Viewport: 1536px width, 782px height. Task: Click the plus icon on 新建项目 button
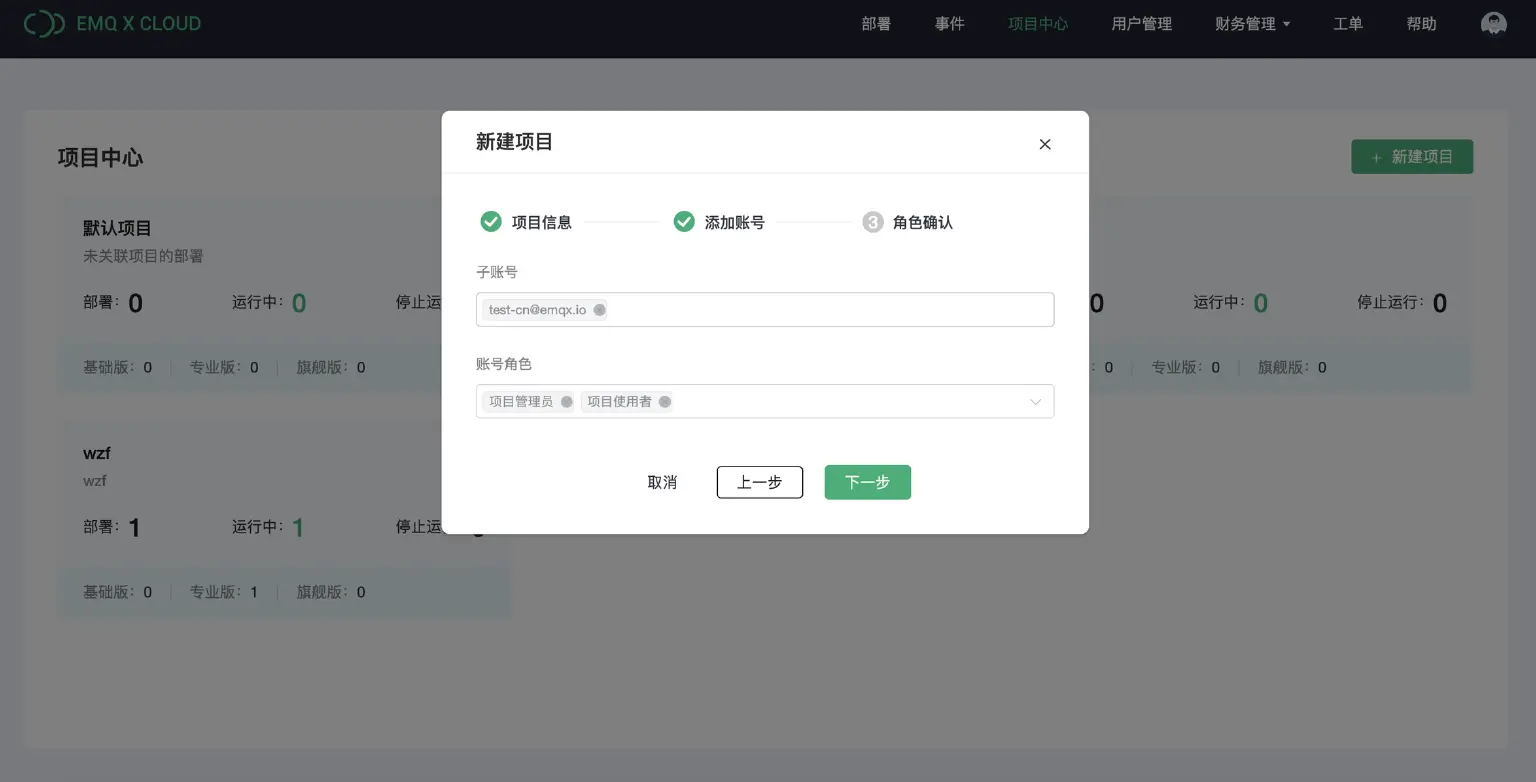1377,157
